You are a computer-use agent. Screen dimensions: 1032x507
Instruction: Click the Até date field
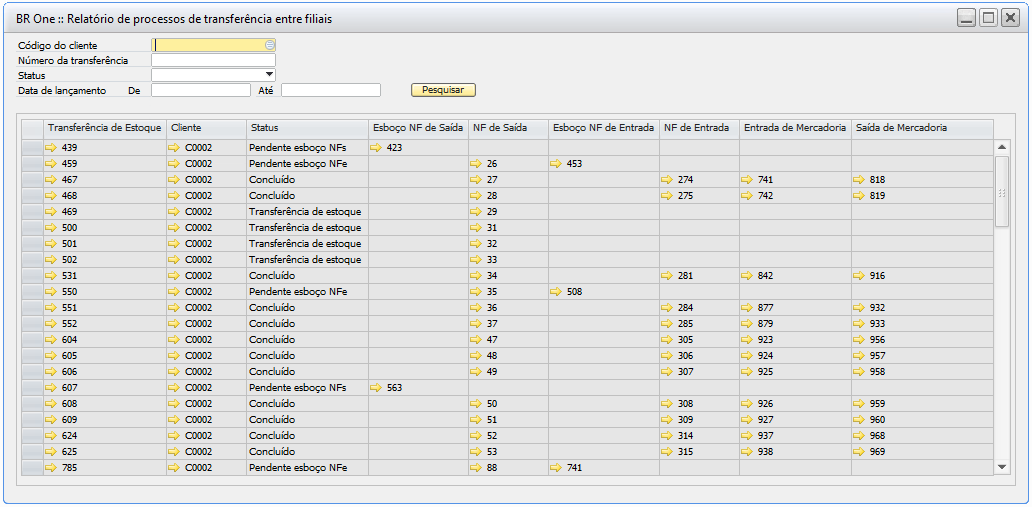[330, 90]
